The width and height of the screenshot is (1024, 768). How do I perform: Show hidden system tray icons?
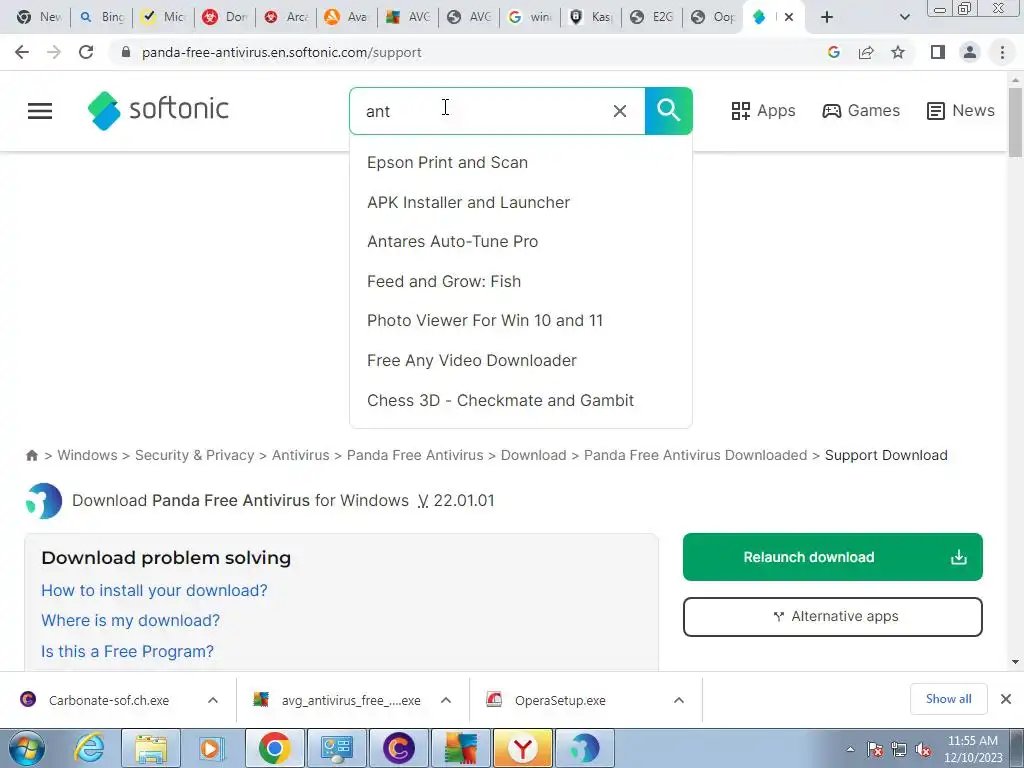click(850, 750)
